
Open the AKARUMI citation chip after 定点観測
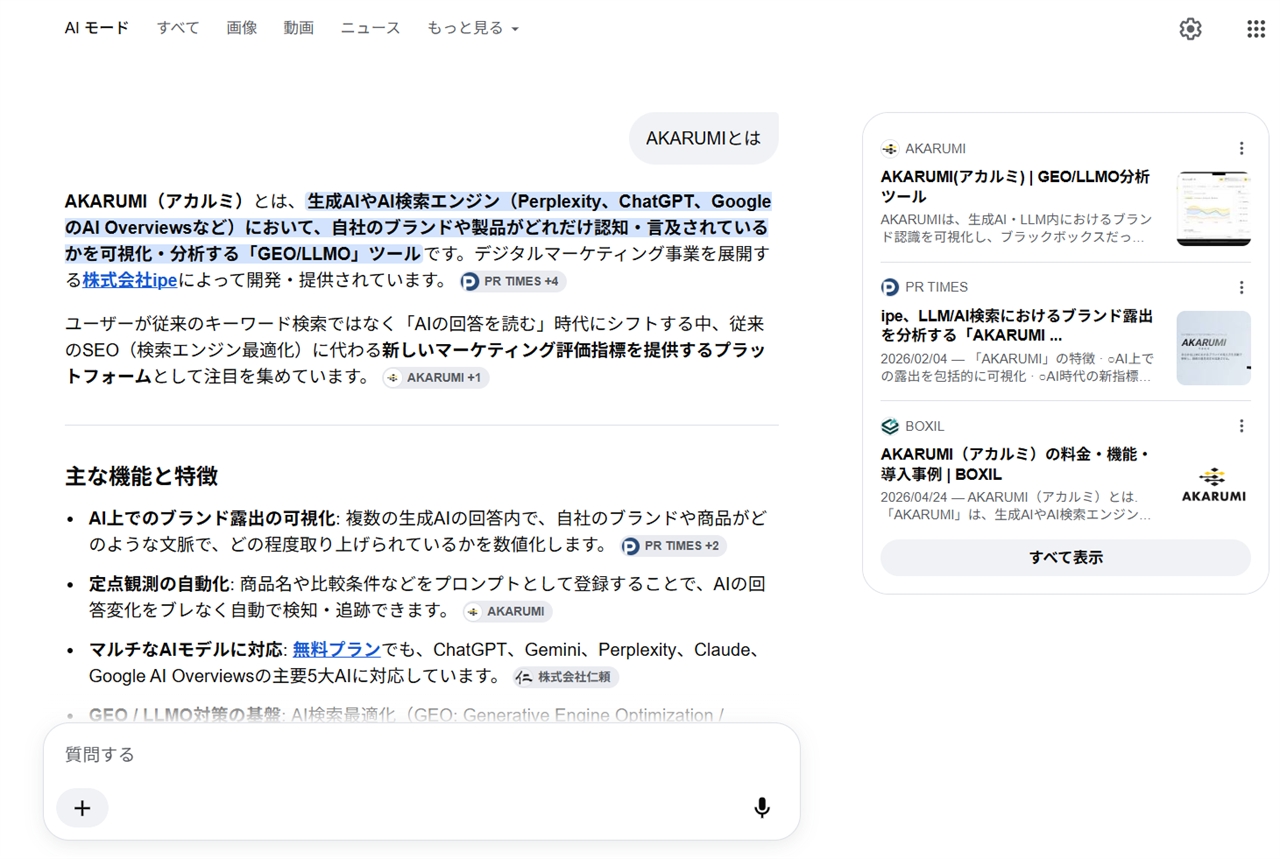507,611
